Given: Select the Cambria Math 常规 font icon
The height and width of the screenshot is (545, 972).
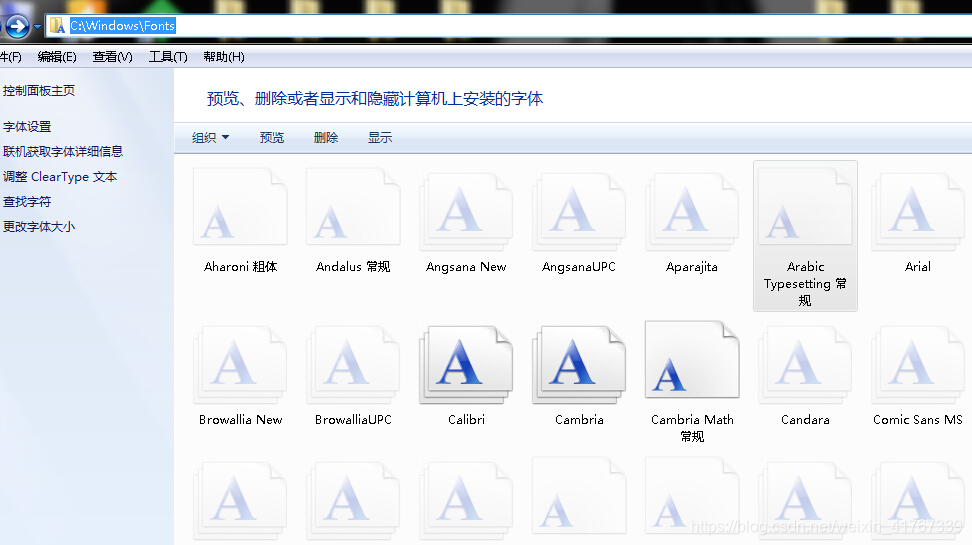Looking at the screenshot, I should point(692,360).
